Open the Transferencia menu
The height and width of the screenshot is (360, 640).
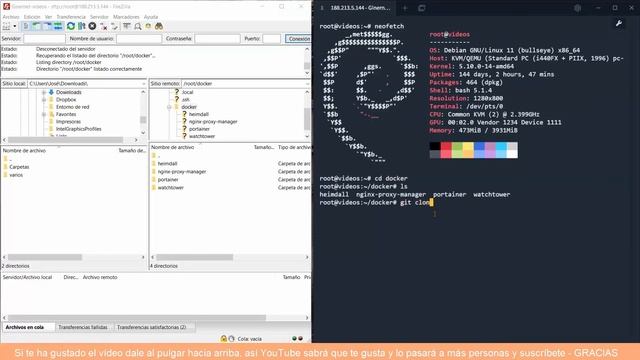(71, 17)
